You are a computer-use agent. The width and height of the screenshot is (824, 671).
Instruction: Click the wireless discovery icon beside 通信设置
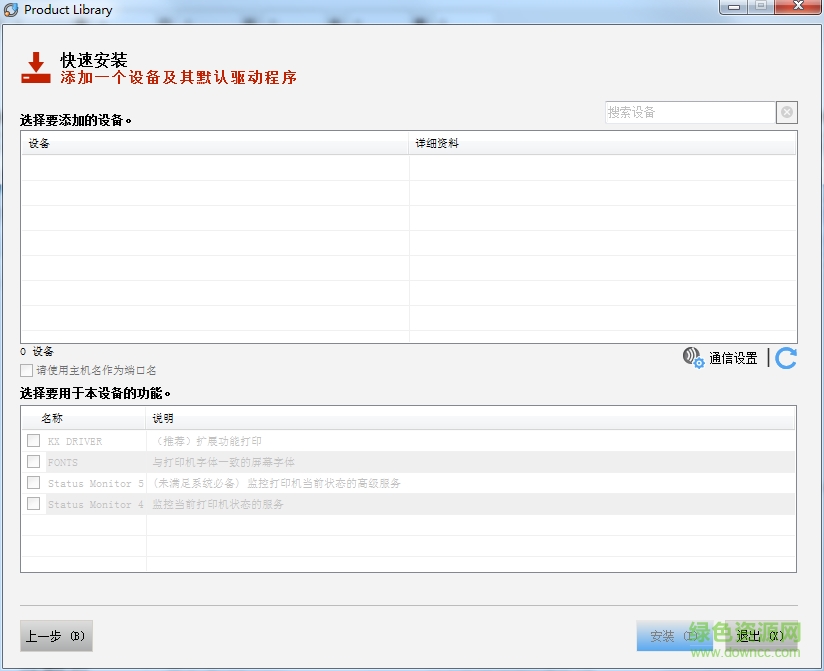tap(690, 353)
